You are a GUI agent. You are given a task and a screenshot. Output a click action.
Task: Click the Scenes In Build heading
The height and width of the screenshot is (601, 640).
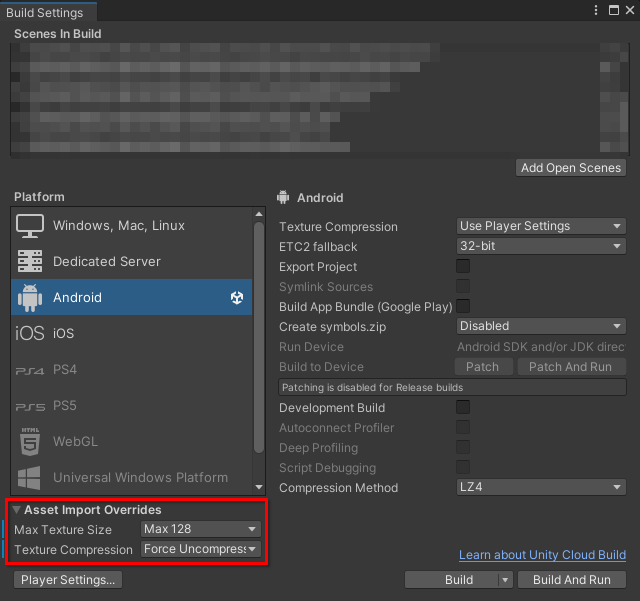(x=58, y=34)
